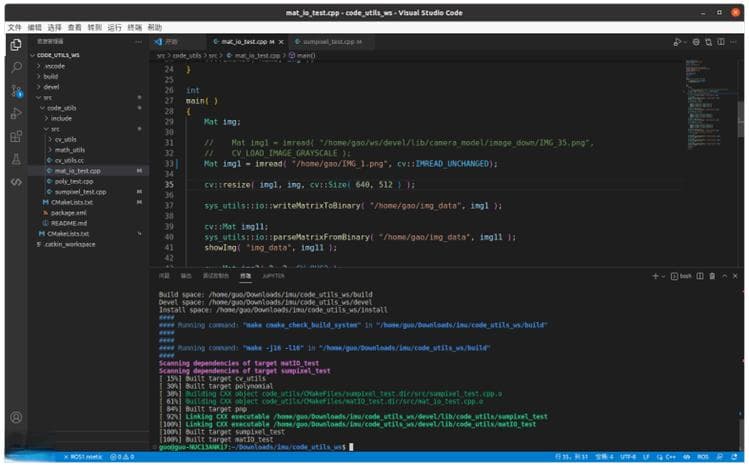Open the Explorer view in activity bar
Screen dimensions: 749x467
(16, 45)
